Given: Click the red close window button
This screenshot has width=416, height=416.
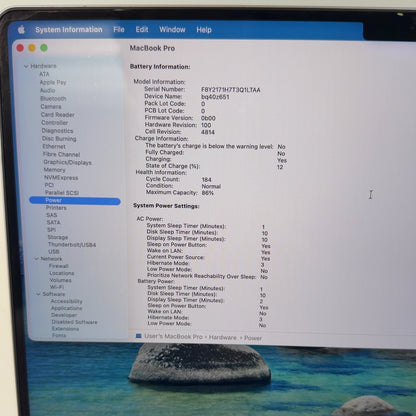Looking at the screenshot, I should click(20, 48).
